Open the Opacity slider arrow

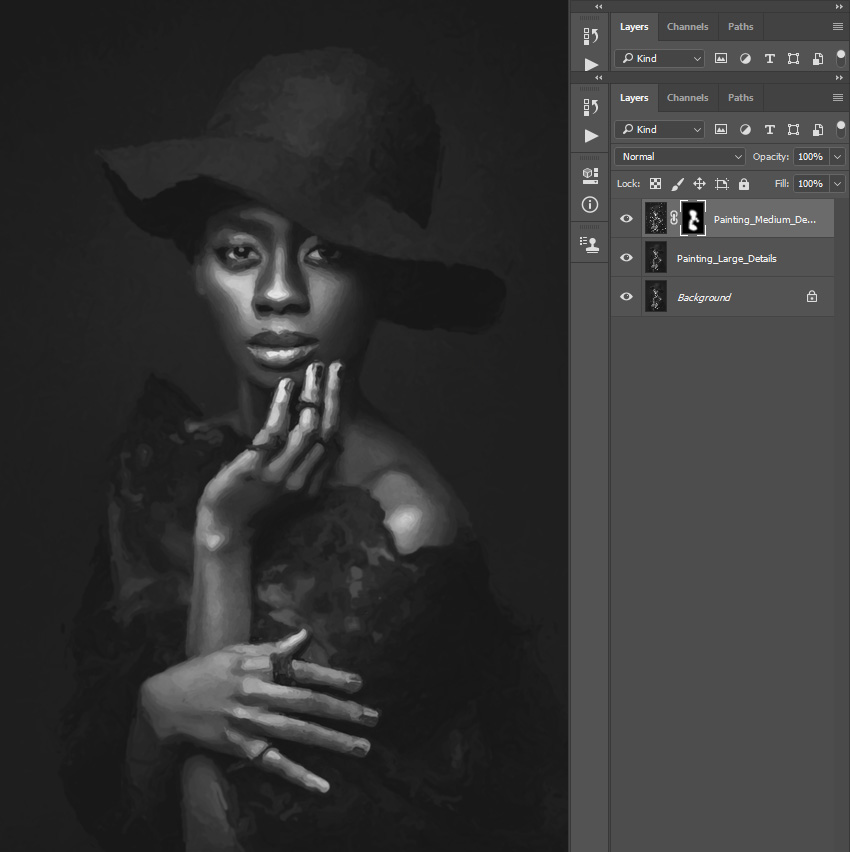click(x=837, y=157)
